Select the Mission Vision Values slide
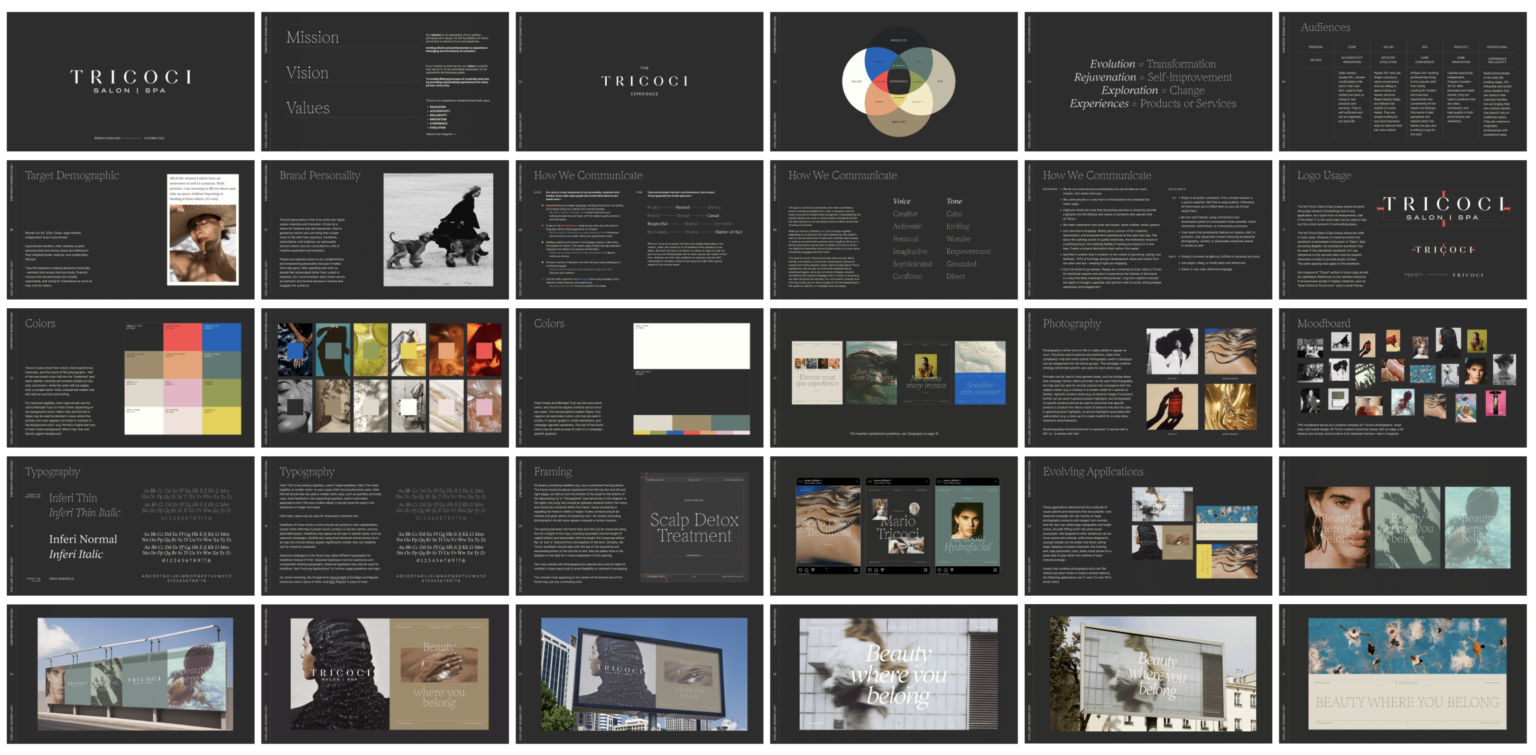Image resolution: width=1536 pixels, height=755 pixels. 385,81
